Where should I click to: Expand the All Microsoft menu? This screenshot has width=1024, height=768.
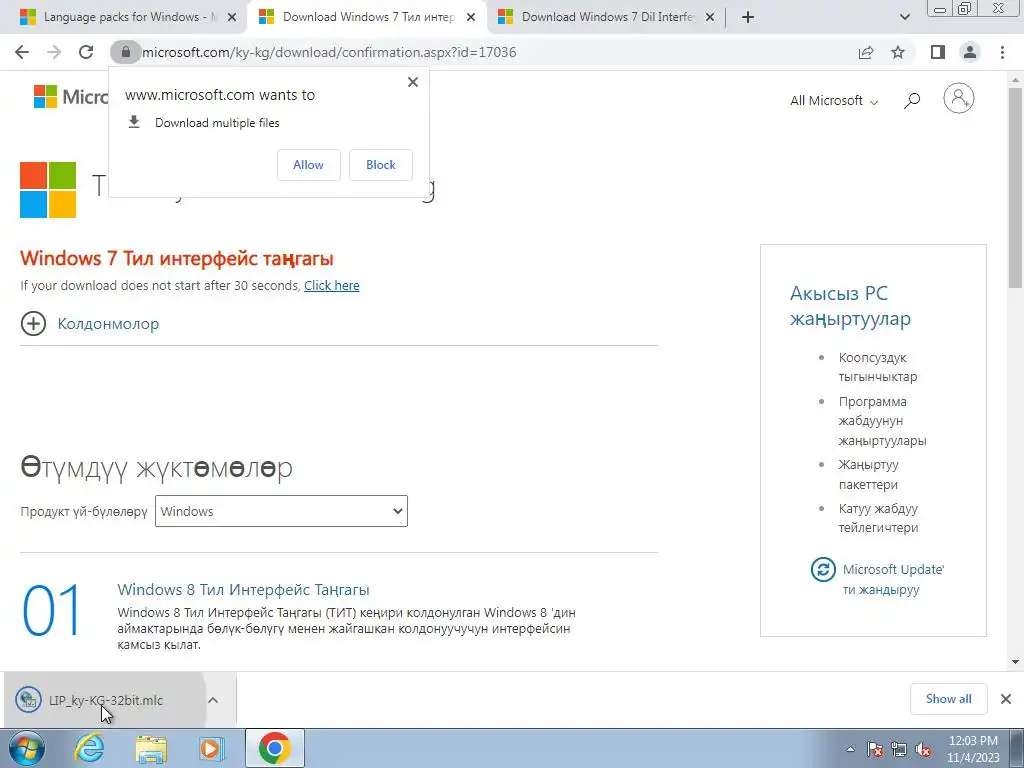(x=834, y=101)
